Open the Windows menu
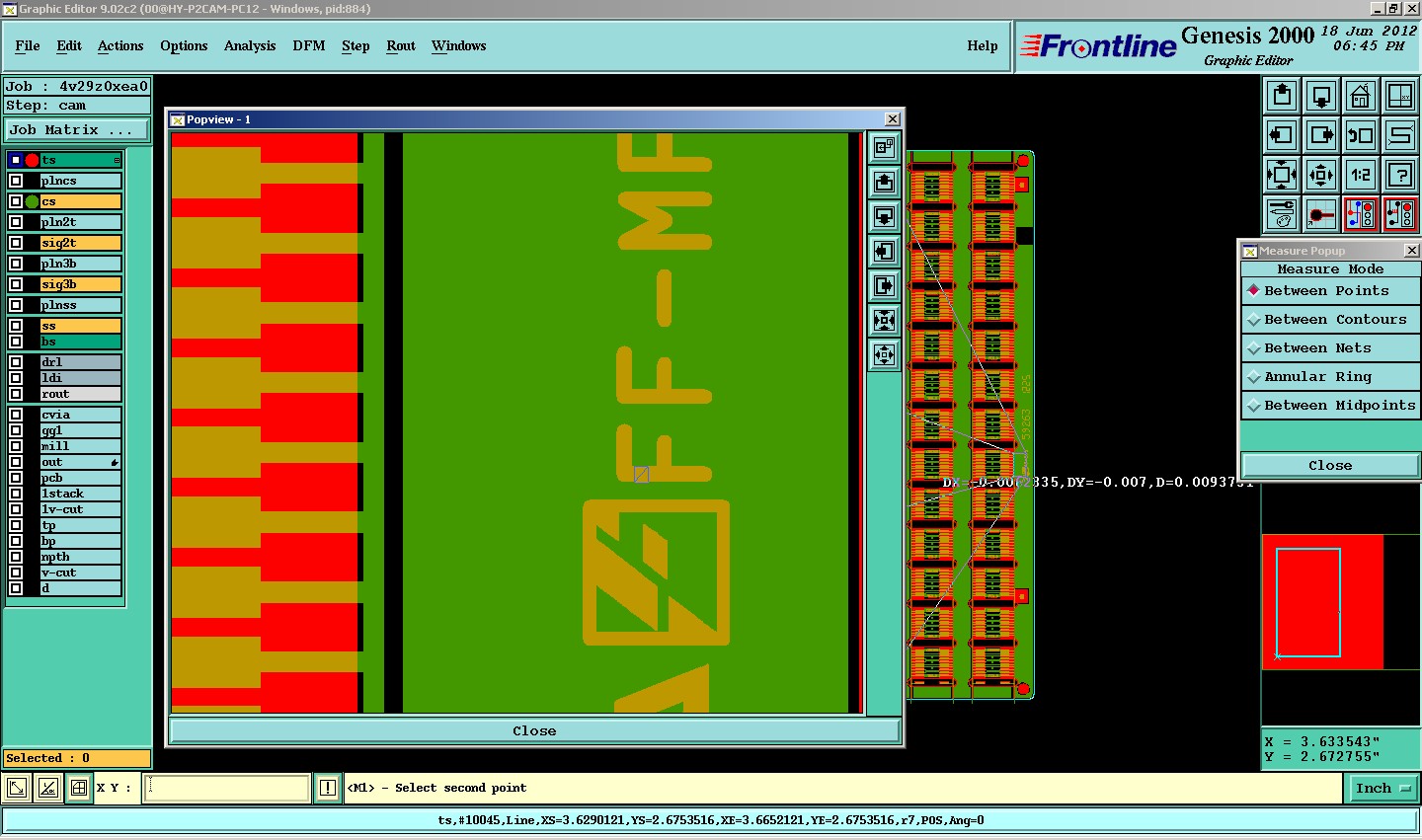Image resolution: width=1422 pixels, height=840 pixels. click(x=459, y=46)
